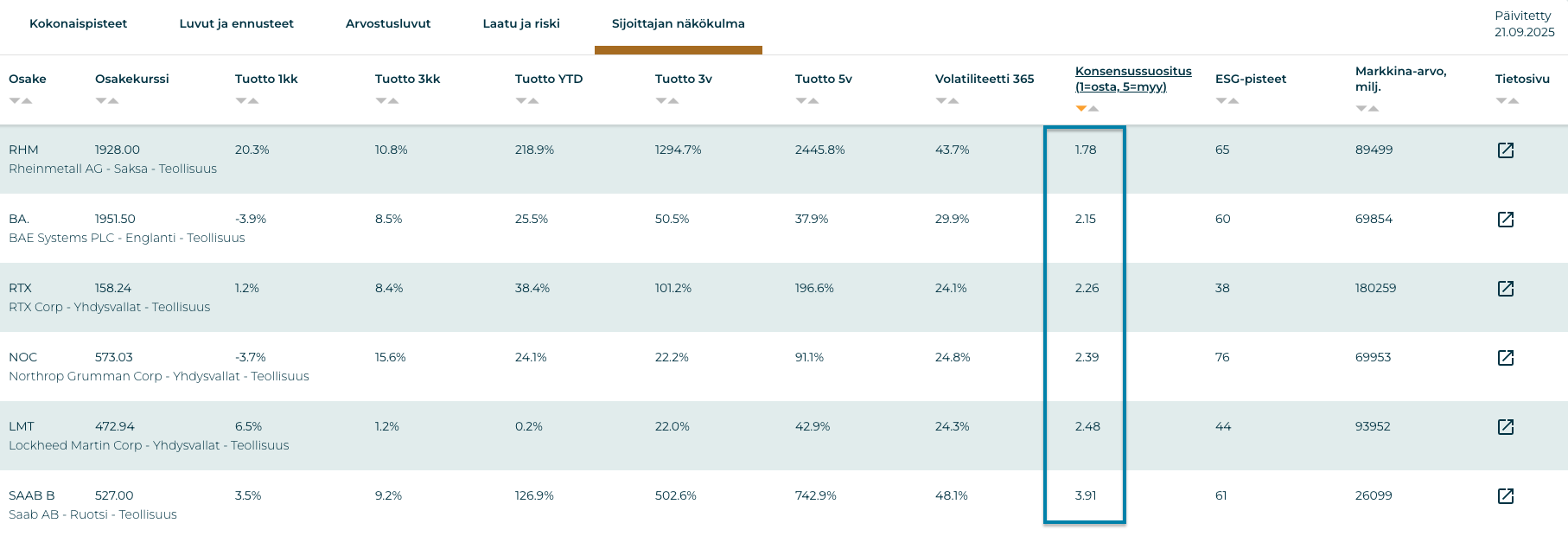
Task: Open Saab AB info page icon
Action: [1505, 496]
